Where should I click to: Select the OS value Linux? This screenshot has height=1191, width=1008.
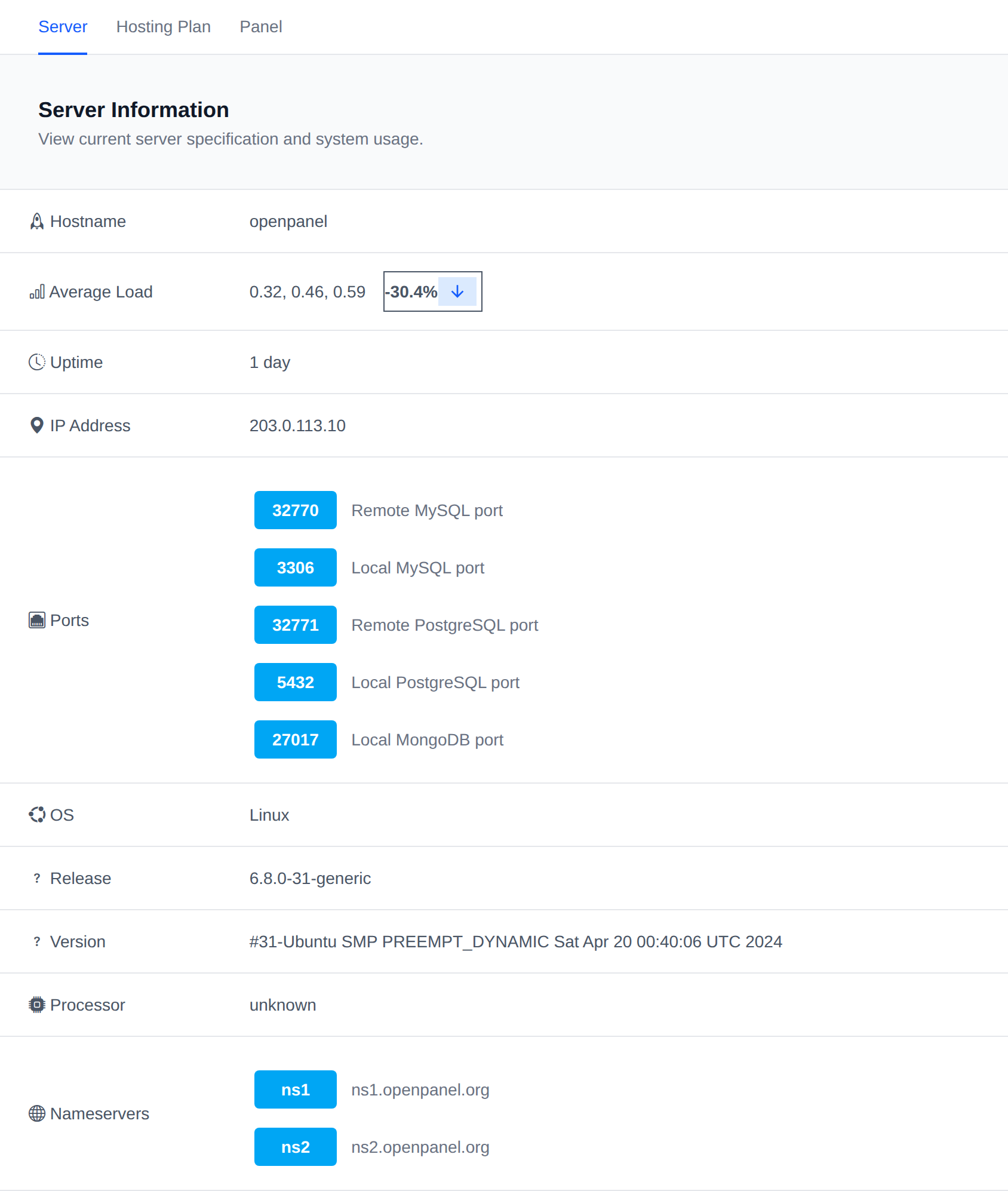pos(269,815)
